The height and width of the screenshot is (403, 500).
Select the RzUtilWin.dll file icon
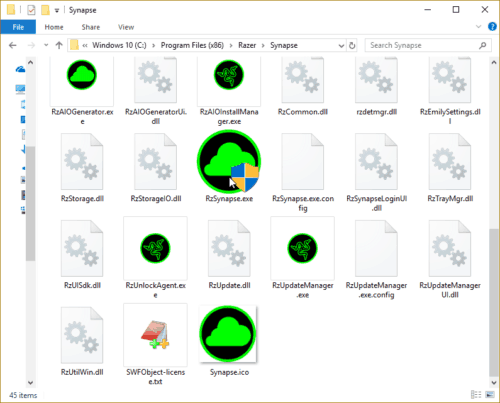pos(82,335)
